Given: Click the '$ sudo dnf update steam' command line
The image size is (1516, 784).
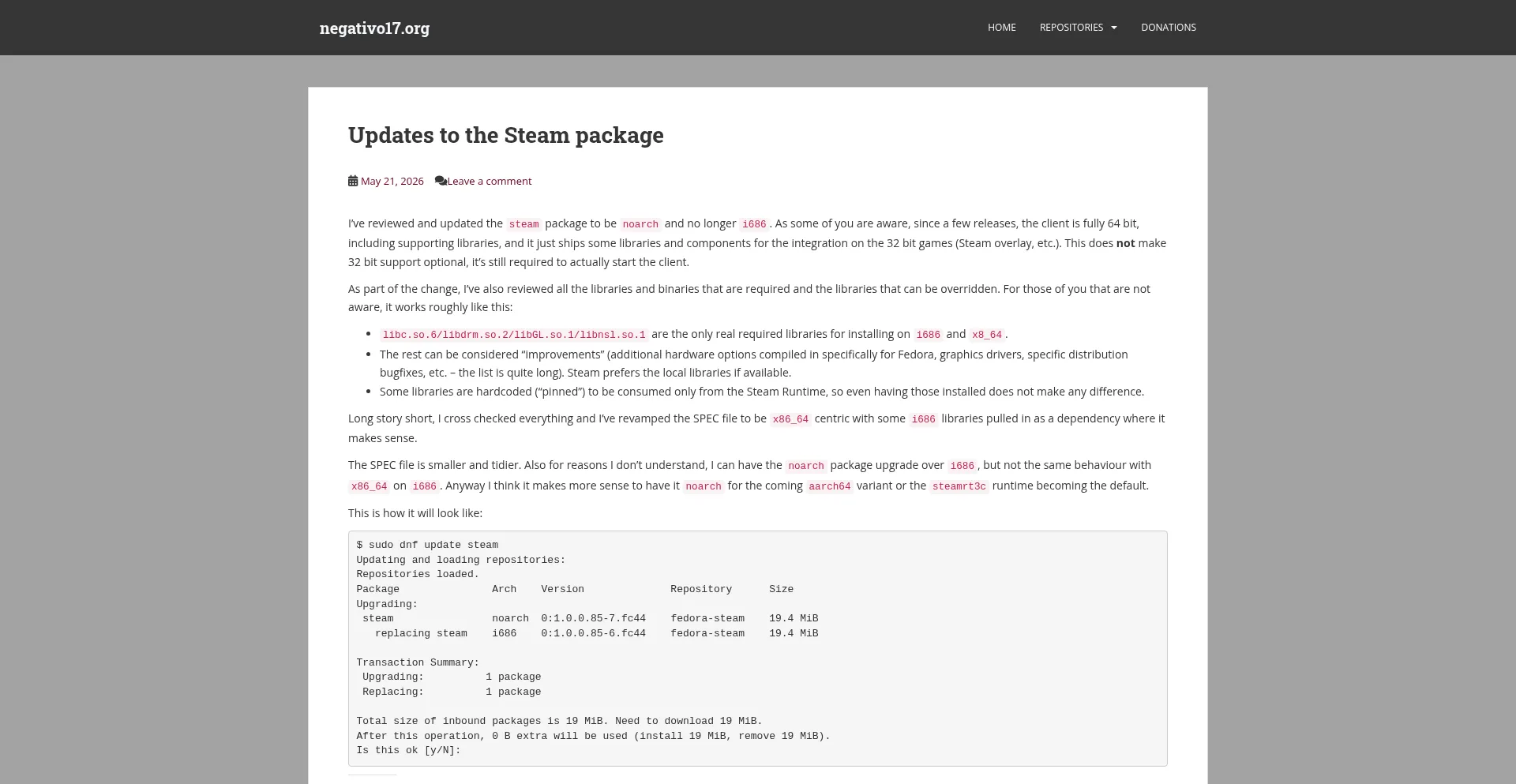Looking at the screenshot, I should click(427, 545).
